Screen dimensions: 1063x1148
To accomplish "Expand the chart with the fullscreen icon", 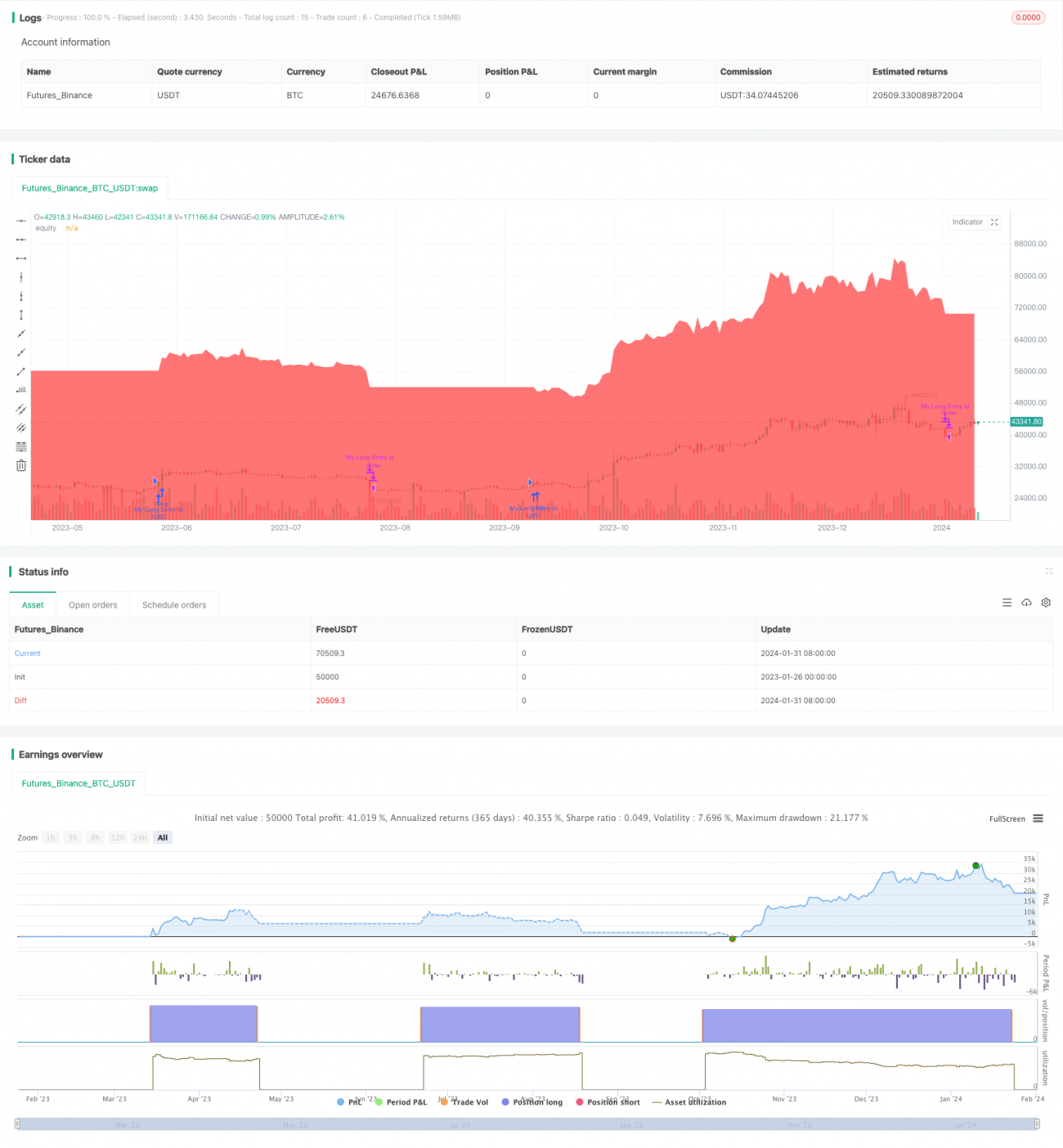I will (x=994, y=222).
